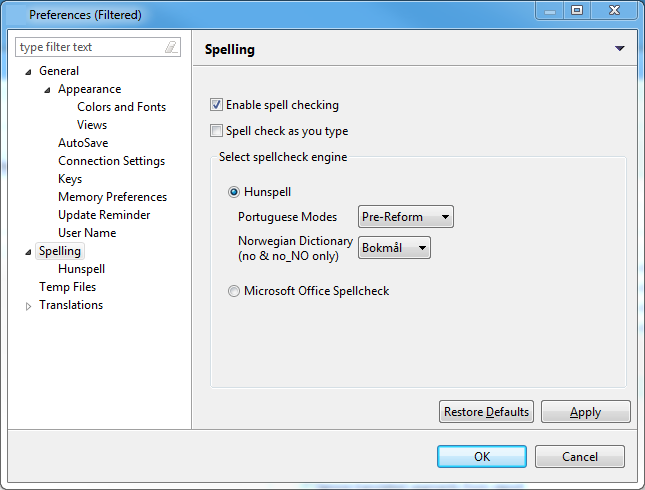Confirm preferences with OK
The image size is (645, 490).
(482, 457)
